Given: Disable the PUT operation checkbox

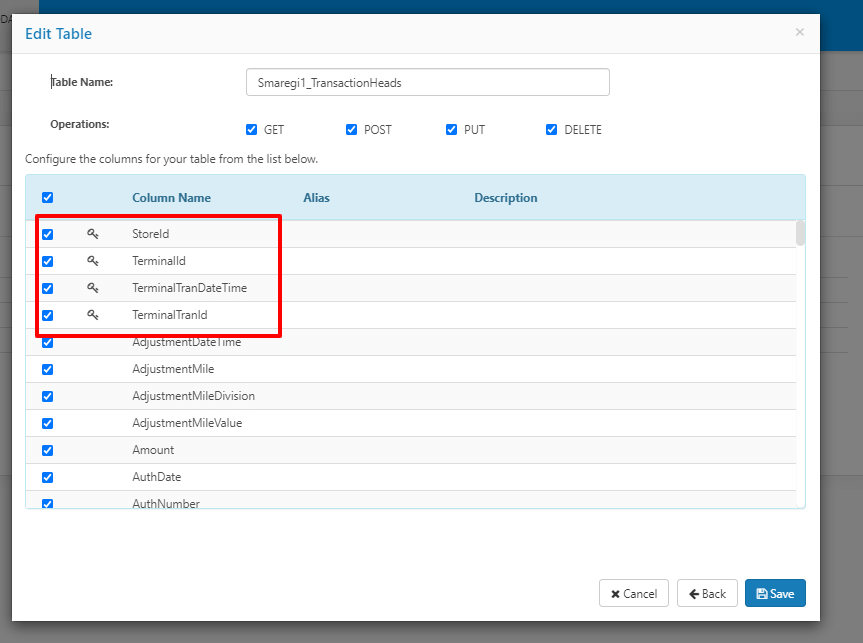Looking at the screenshot, I should pyautogui.click(x=453, y=130).
